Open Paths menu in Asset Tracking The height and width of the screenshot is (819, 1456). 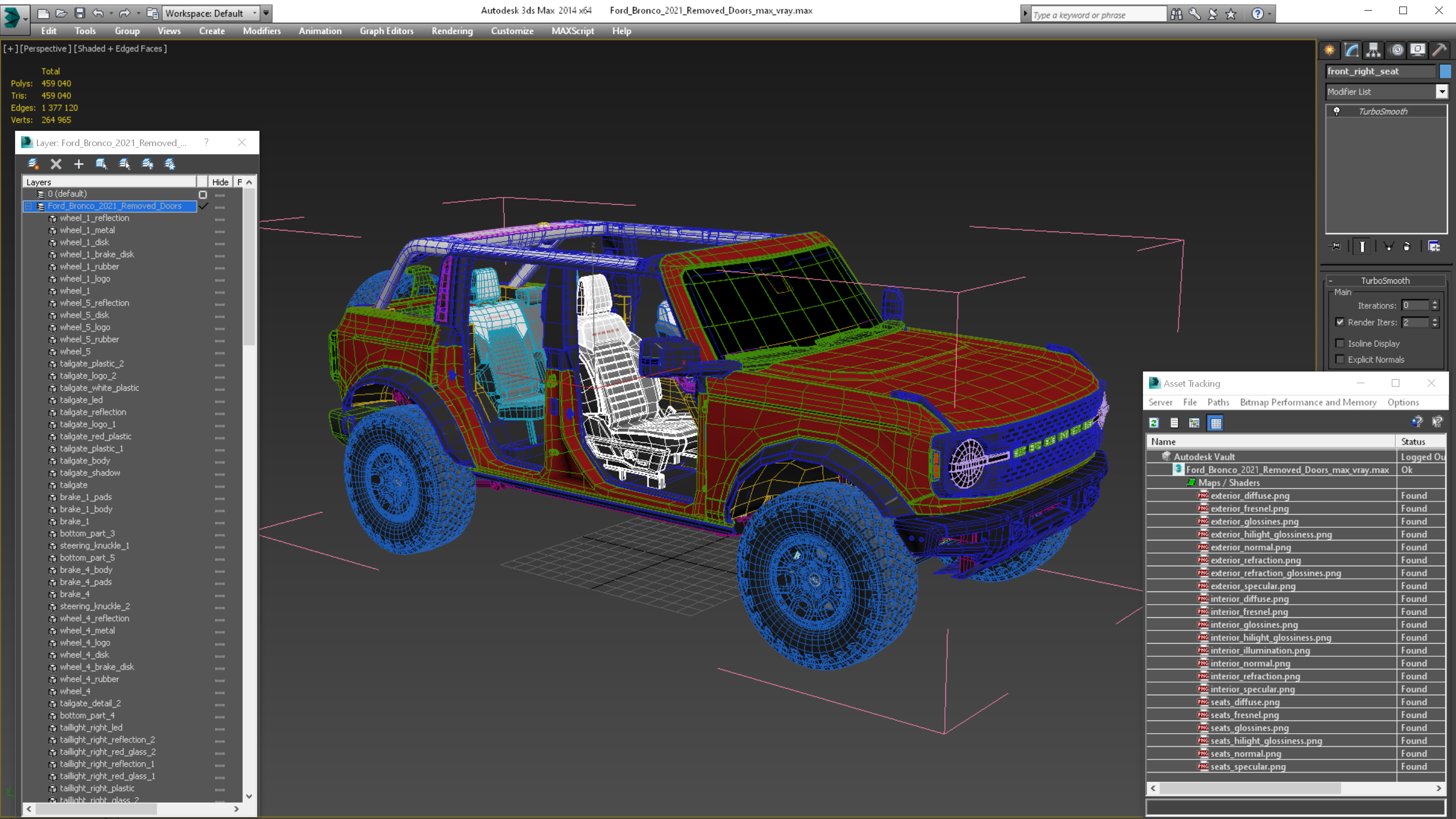point(1218,402)
